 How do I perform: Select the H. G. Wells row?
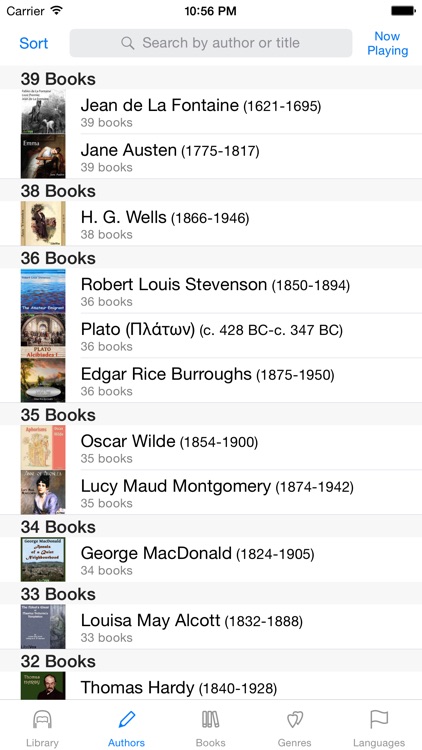point(211,223)
